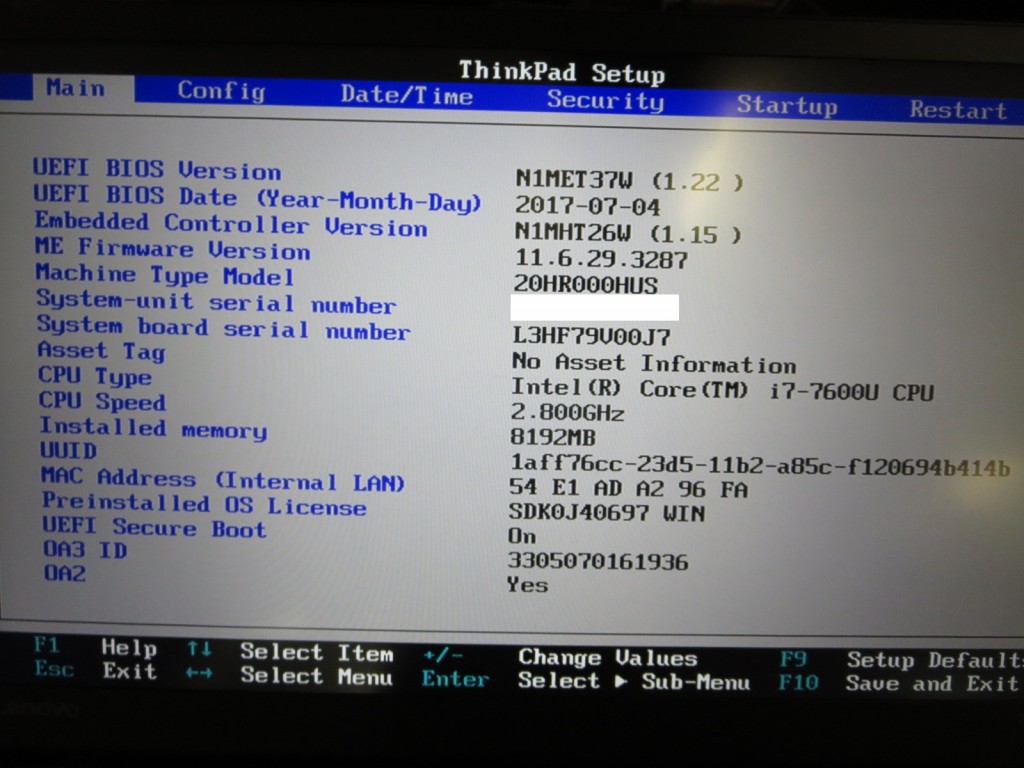The height and width of the screenshot is (768, 1024).
Task: Click MAC Address (Internal LAN) label
Action: [223, 480]
